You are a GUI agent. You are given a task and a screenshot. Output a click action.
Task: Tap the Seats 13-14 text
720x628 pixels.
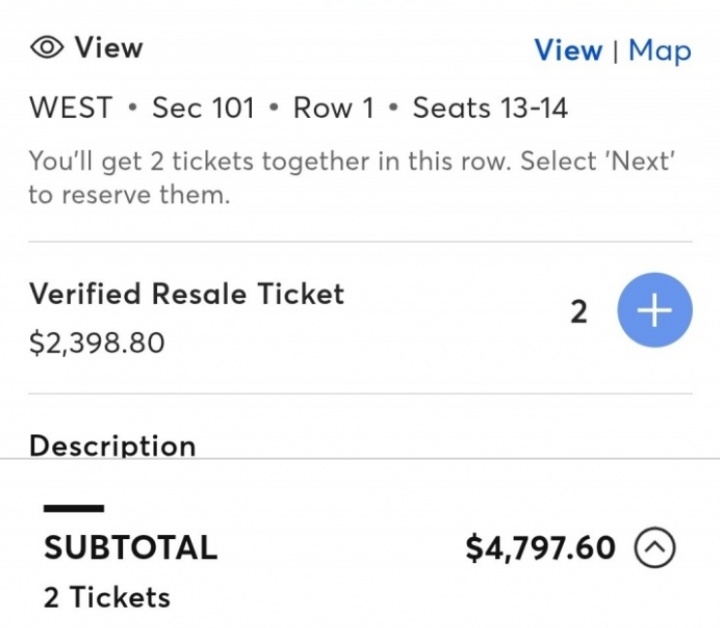point(490,108)
